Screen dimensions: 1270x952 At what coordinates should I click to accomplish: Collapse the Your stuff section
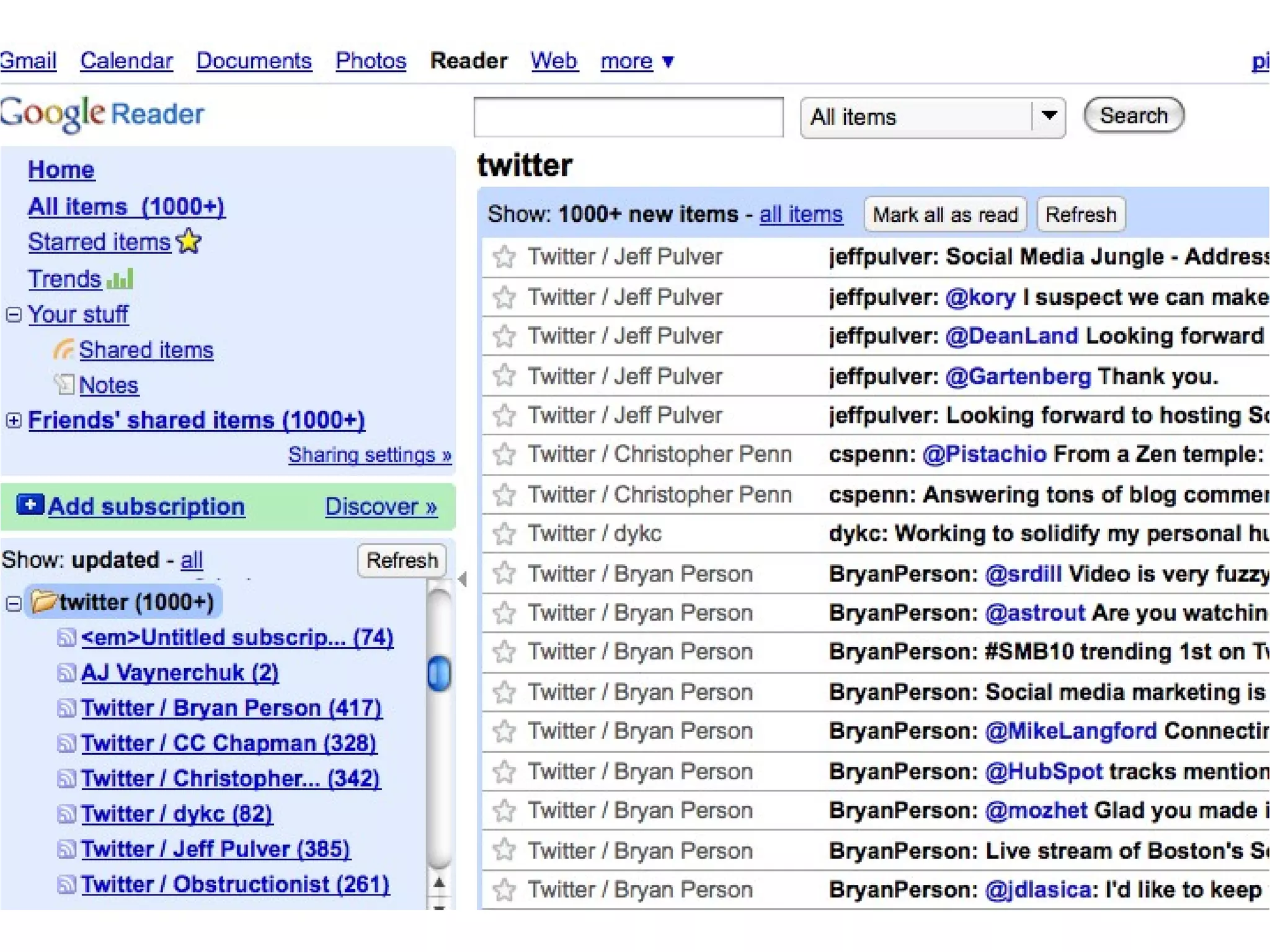(14, 315)
